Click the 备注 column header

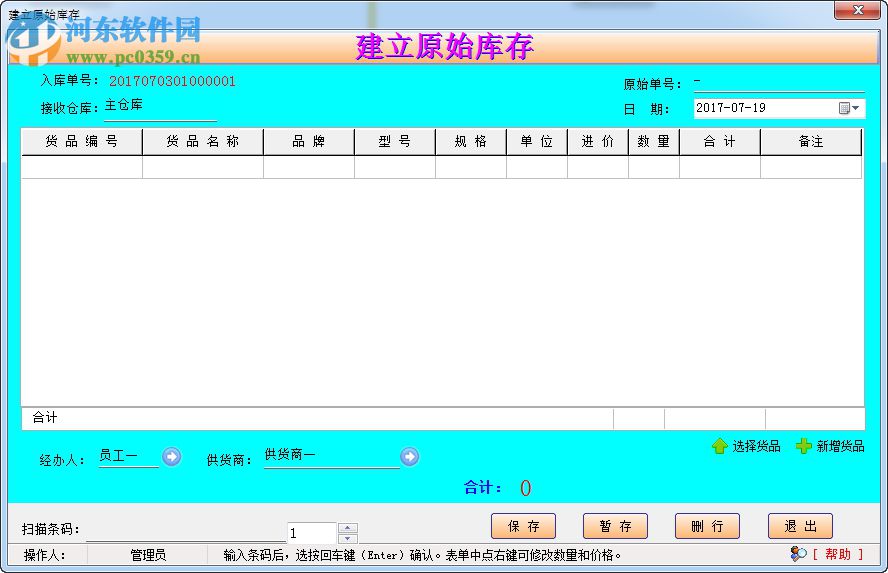coord(811,142)
